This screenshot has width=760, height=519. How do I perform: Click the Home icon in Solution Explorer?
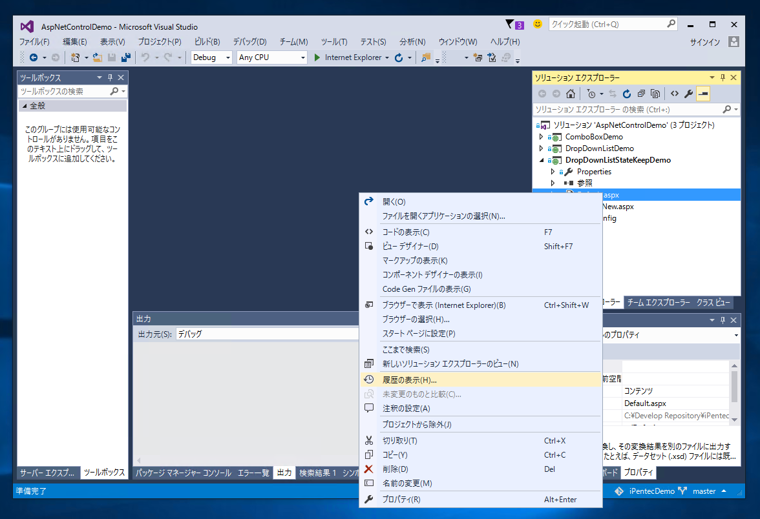tap(570, 94)
